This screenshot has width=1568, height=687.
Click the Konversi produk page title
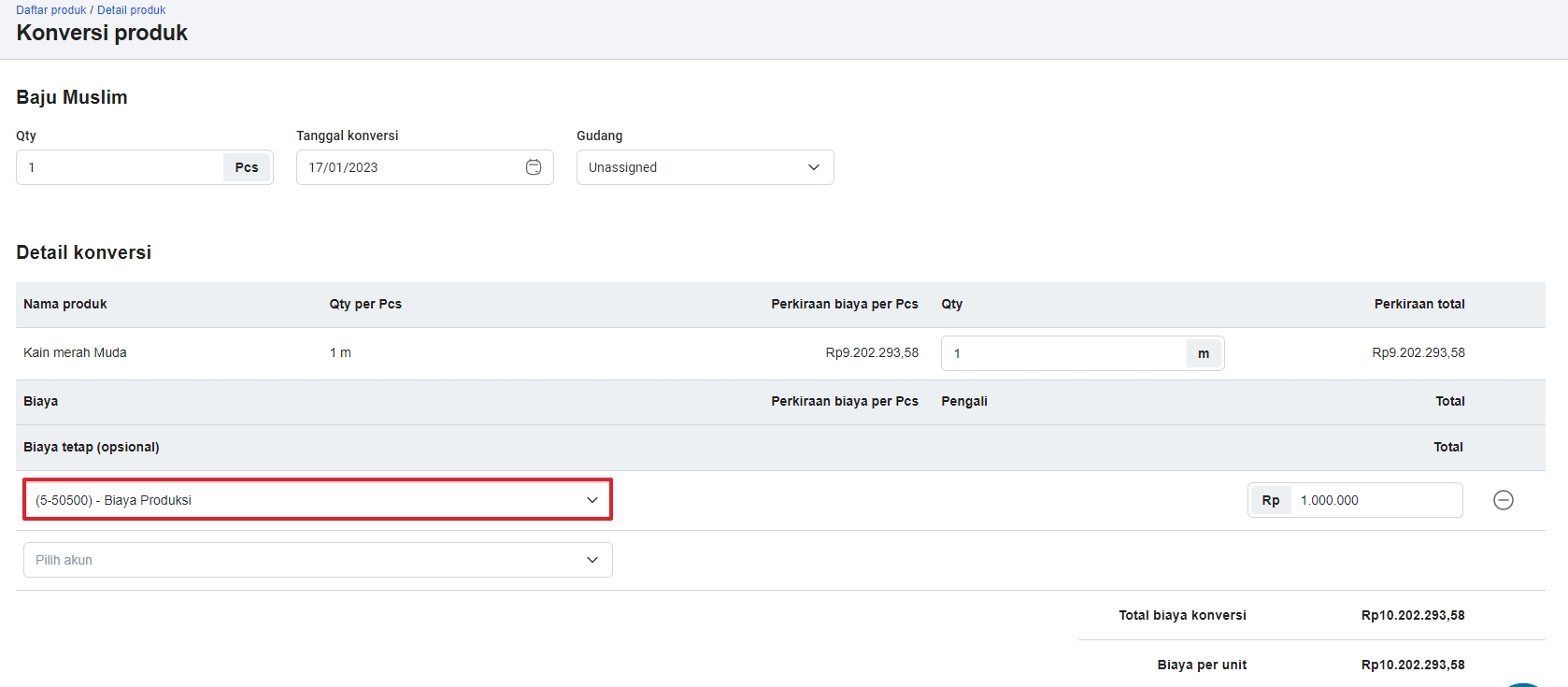point(102,33)
